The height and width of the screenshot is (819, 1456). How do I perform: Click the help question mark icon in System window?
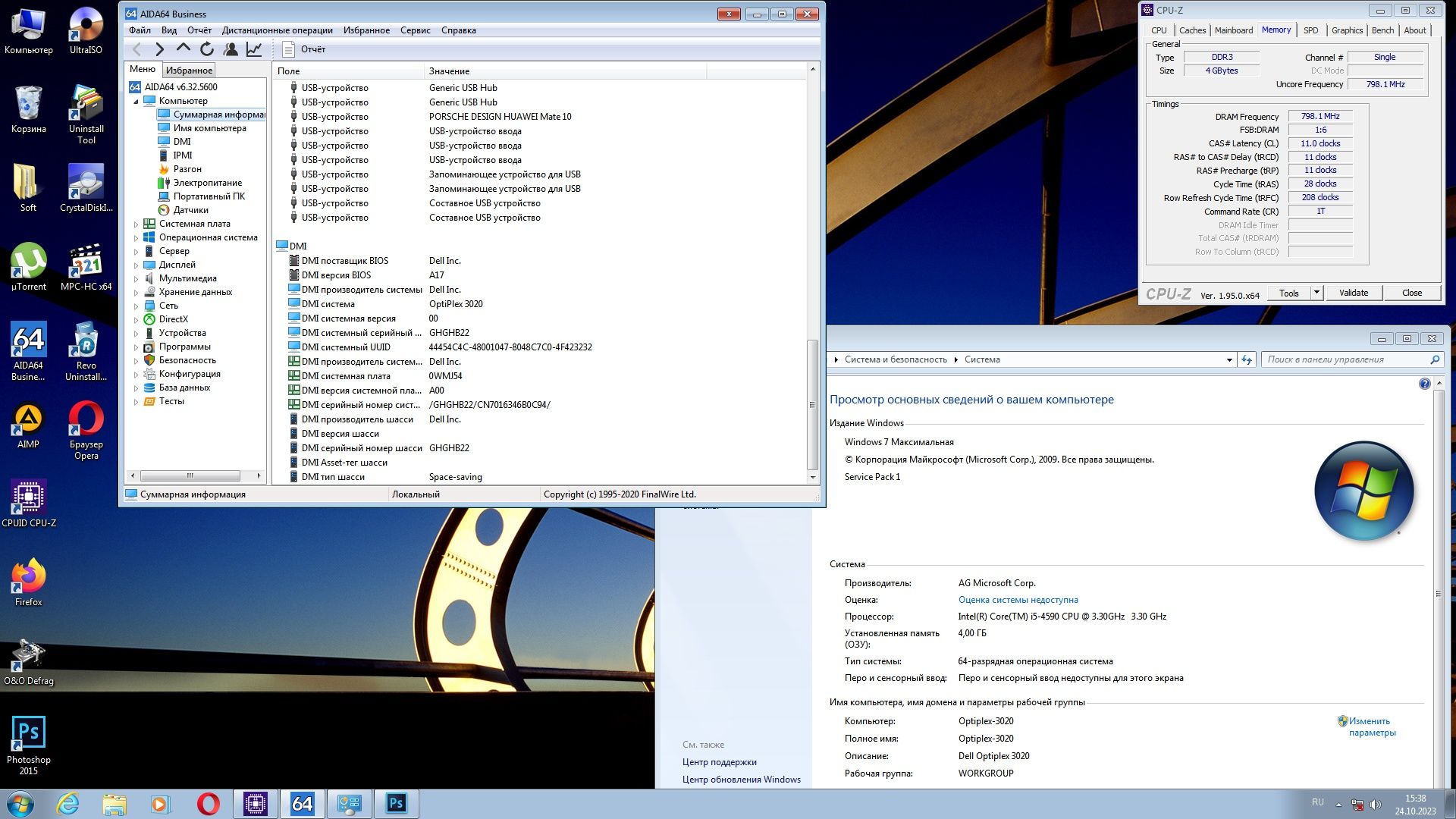click(1424, 384)
